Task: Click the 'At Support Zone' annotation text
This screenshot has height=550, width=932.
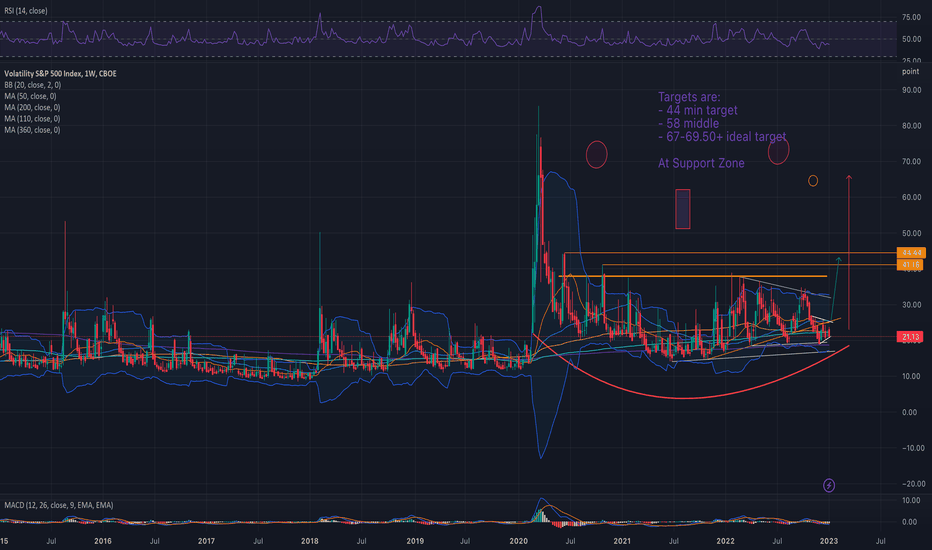Action: [x=701, y=163]
